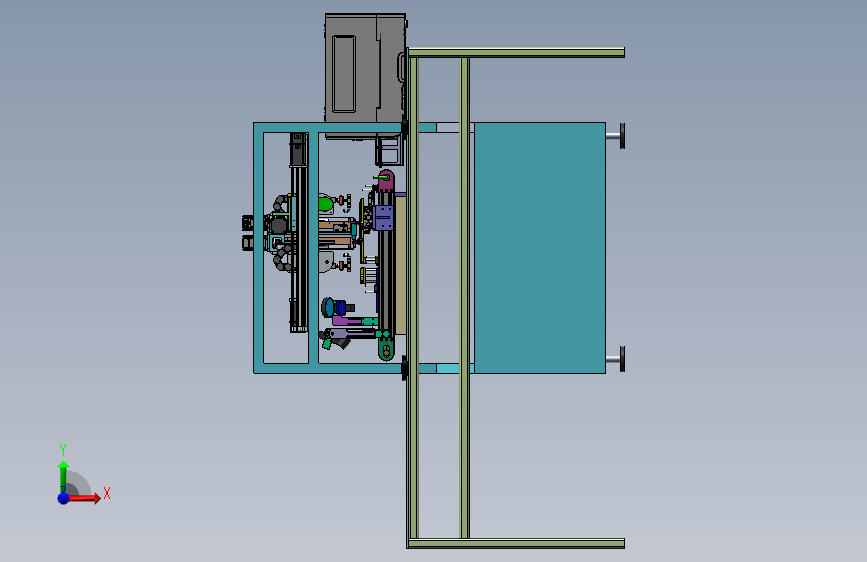Image resolution: width=867 pixels, height=562 pixels.
Task: Select the bottom horizontal olive-green frame beam
Action: [516, 543]
